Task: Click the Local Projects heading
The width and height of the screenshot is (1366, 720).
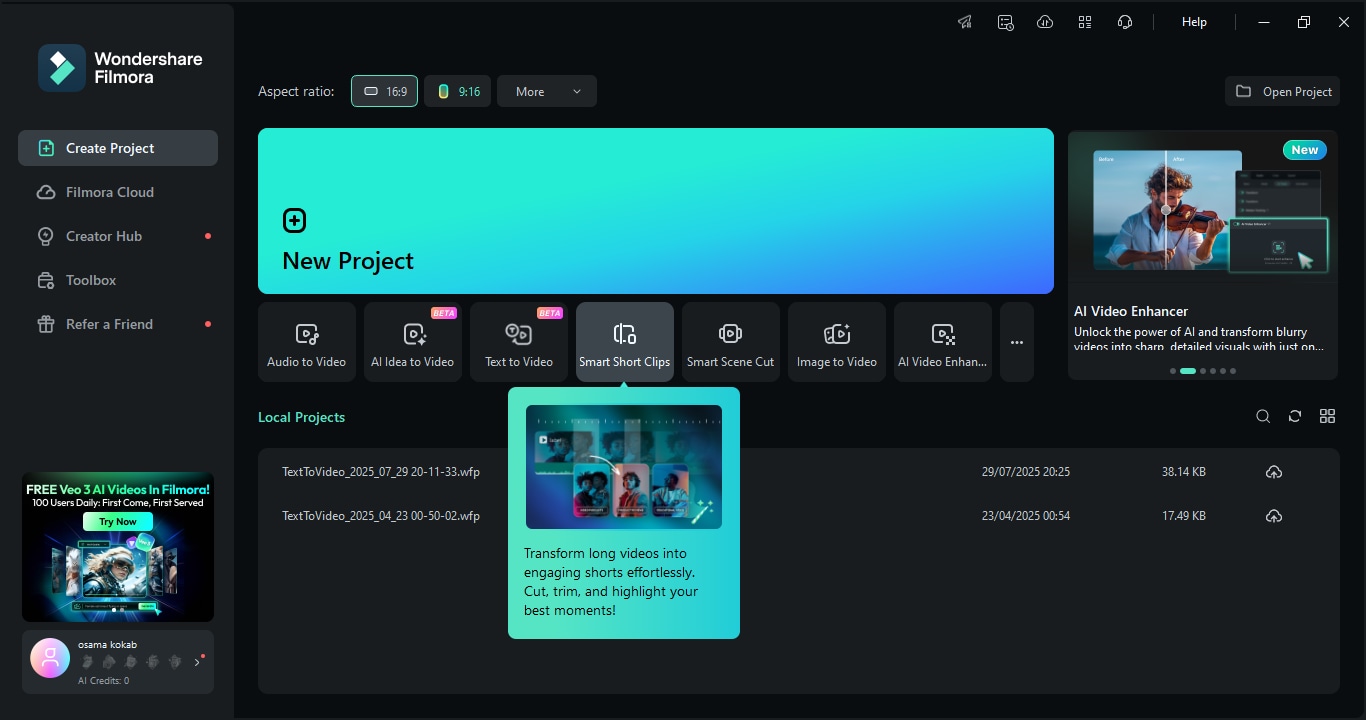Action: (x=301, y=417)
